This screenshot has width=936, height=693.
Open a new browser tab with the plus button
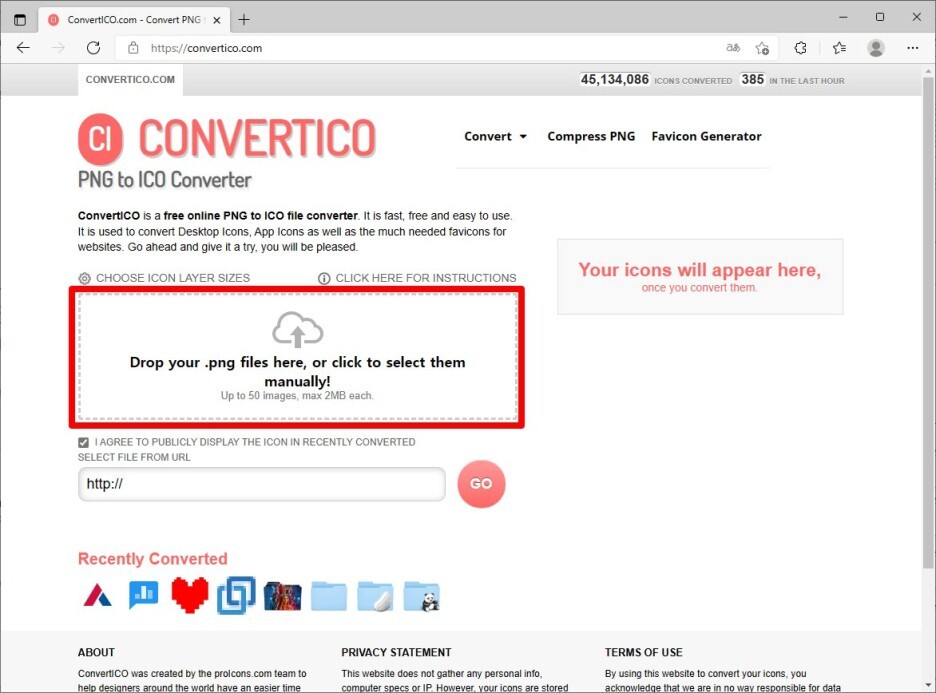(x=244, y=20)
